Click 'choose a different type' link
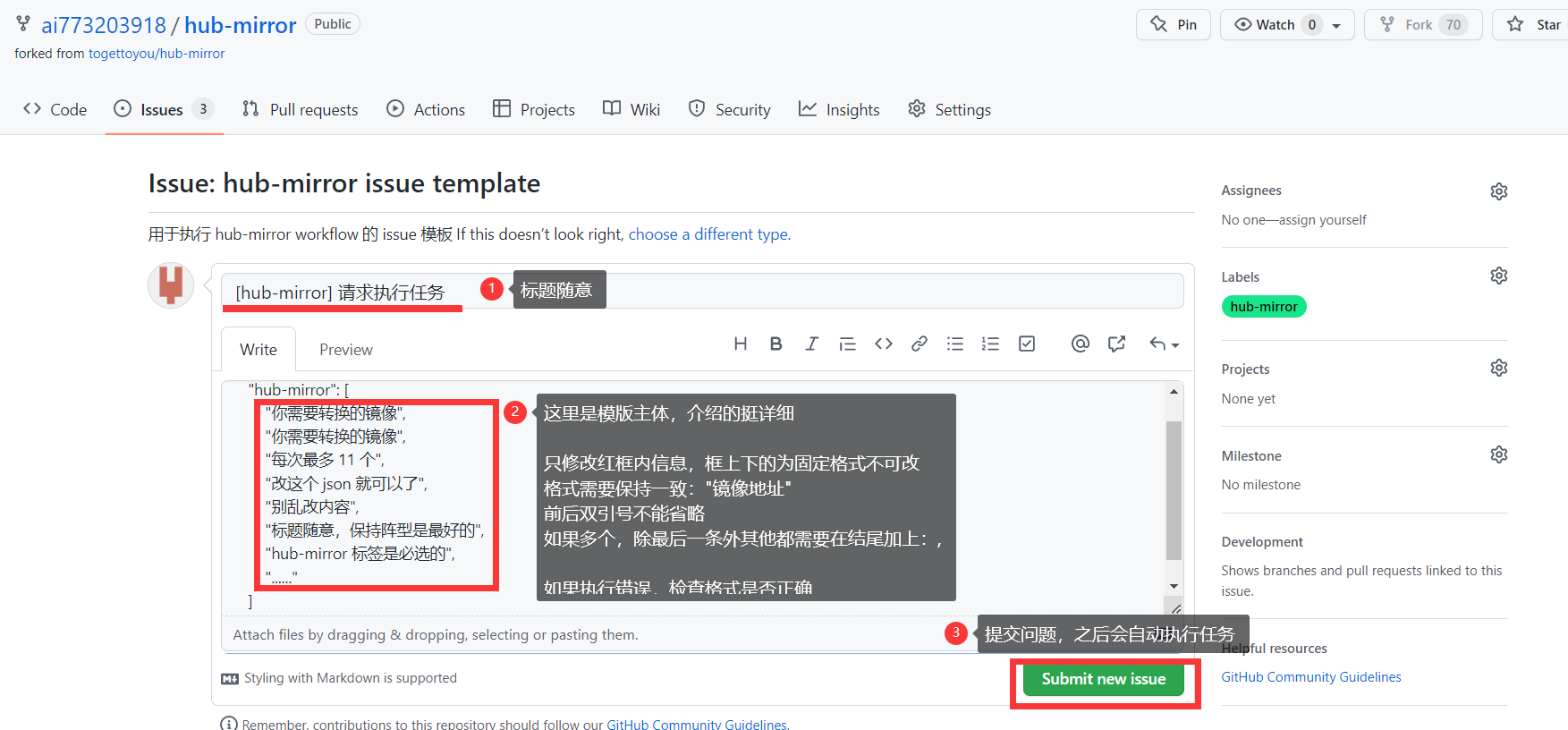Image resolution: width=1568 pixels, height=730 pixels. tap(708, 234)
